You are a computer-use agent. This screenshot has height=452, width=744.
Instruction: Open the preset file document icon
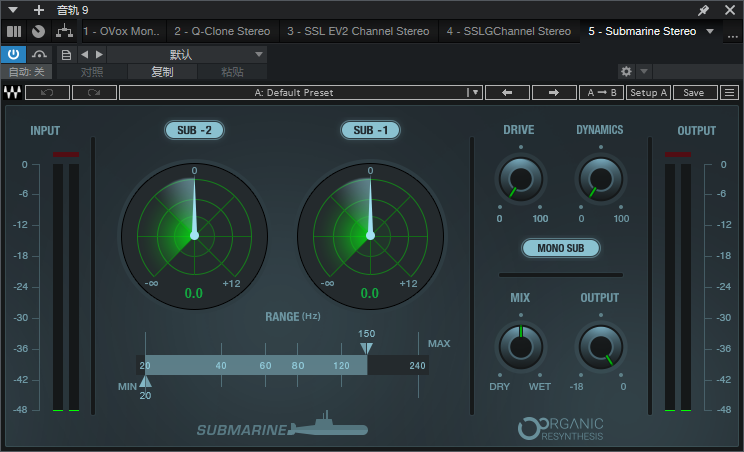(66, 55)
